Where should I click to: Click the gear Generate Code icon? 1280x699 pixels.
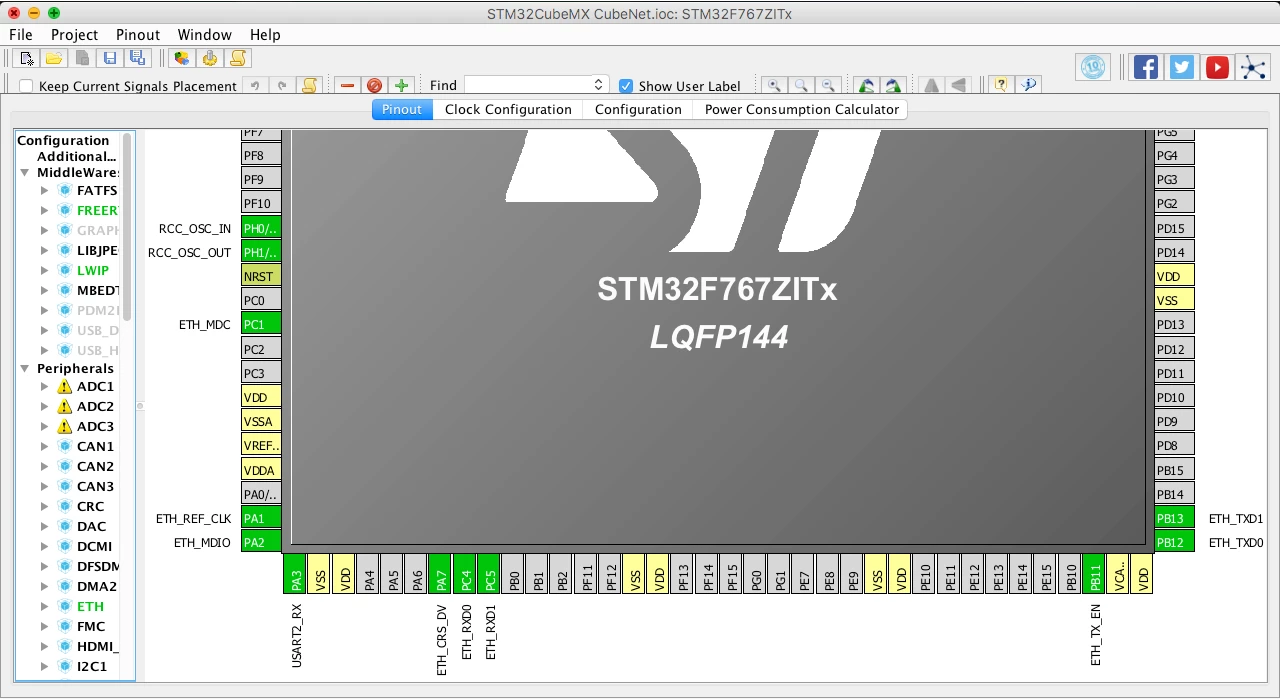click(x=209, y=58)
